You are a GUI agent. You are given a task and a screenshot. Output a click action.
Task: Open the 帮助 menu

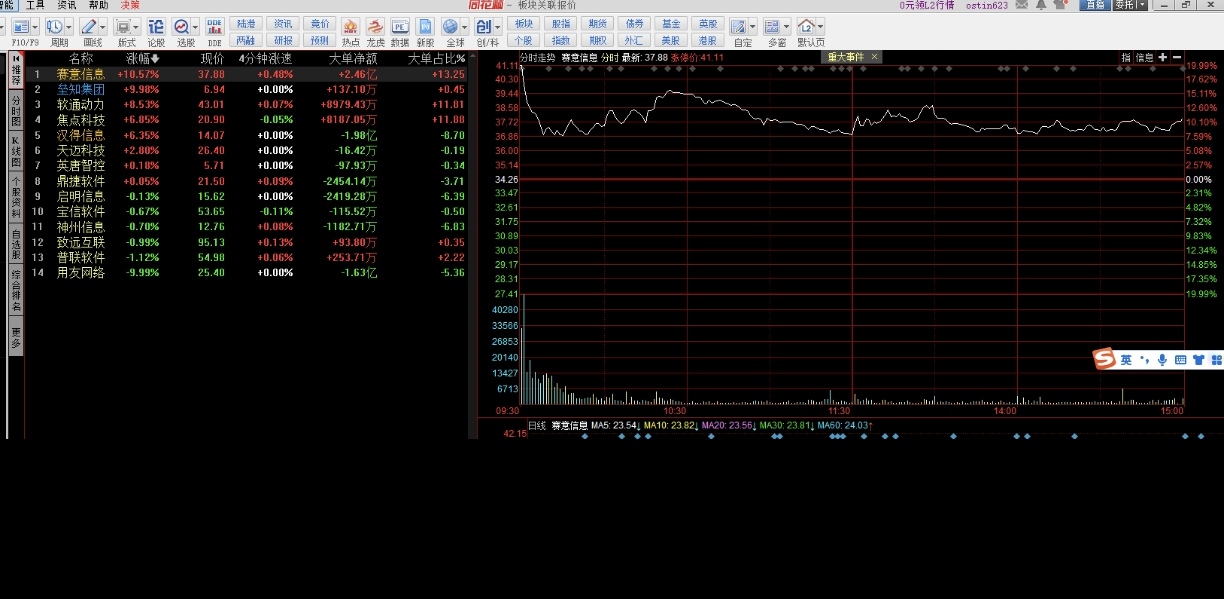[x=98, y=5]
